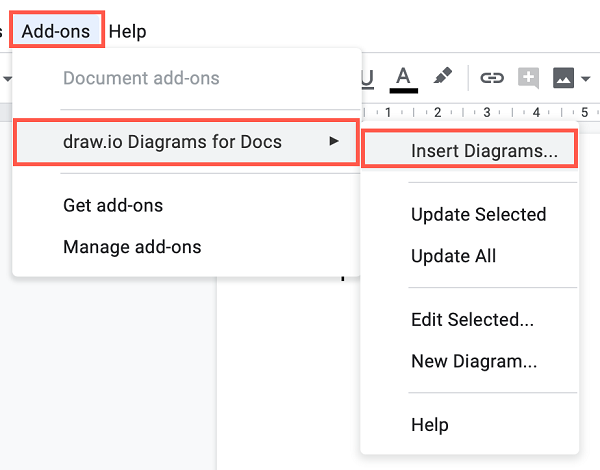
Task: Click the insert link icon
Action: click(492, 78)
